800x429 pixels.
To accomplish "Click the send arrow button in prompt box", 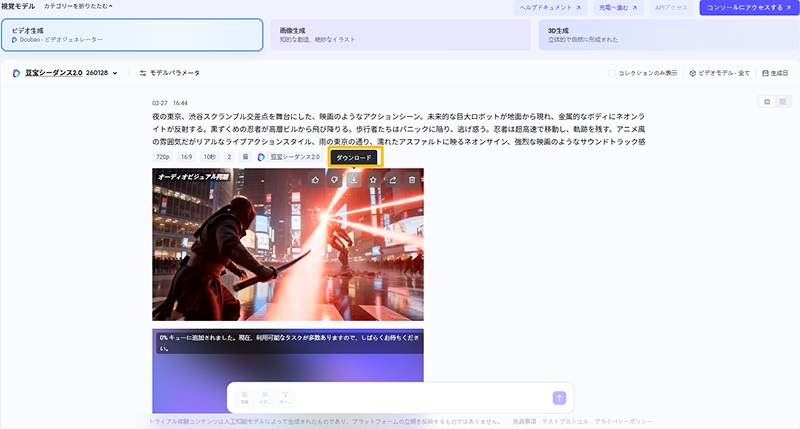I will pos(559,398).
